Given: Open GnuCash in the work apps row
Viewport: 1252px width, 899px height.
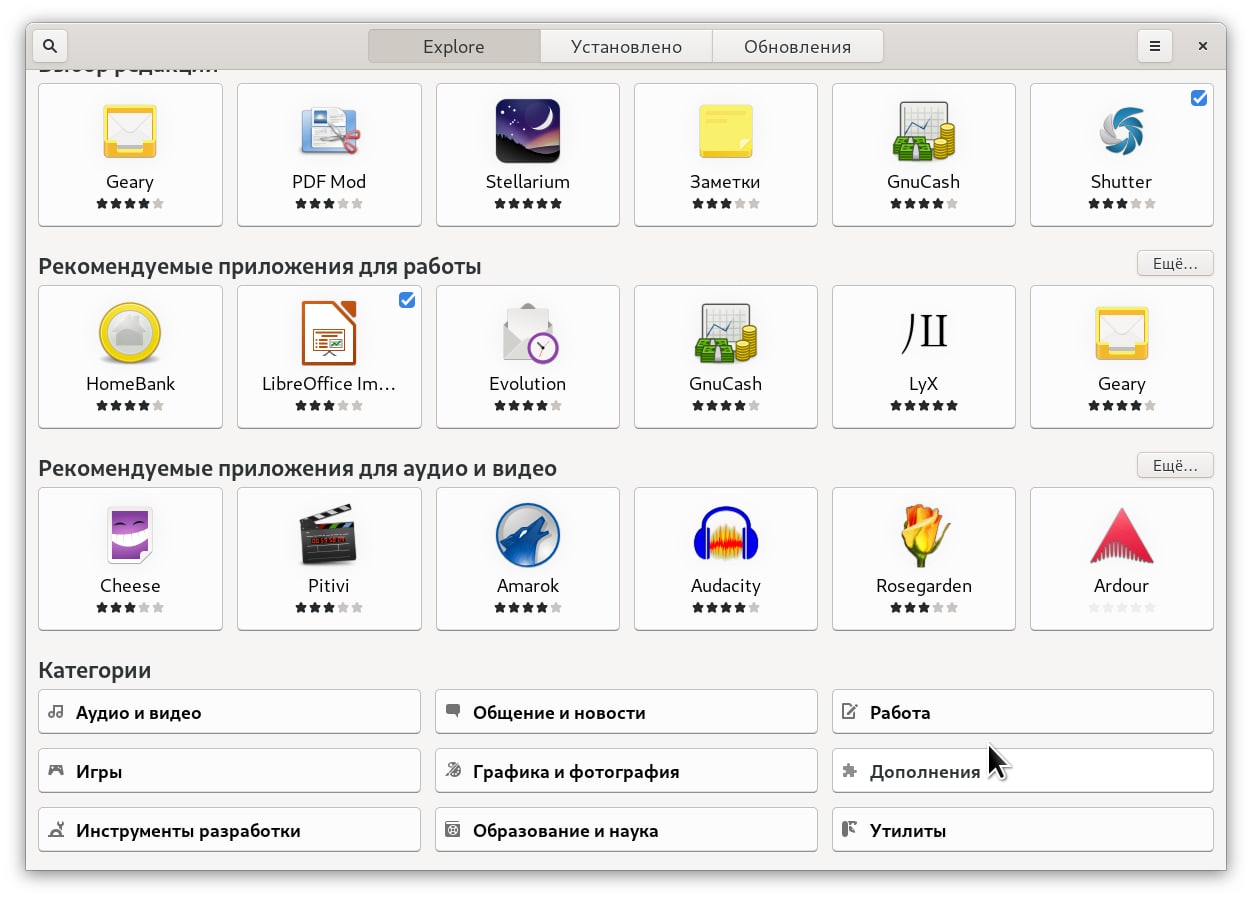Looking at the screenshot, I should 726,356.
